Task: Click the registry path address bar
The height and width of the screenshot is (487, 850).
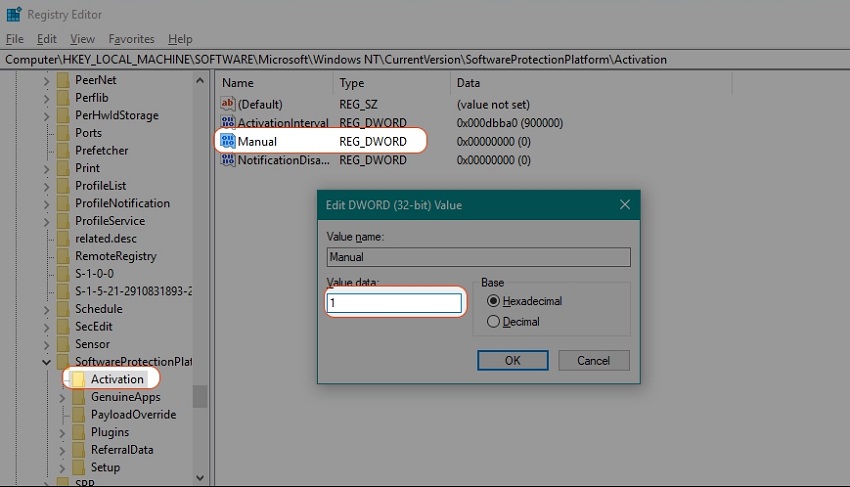Action: (x=425, y=60)
